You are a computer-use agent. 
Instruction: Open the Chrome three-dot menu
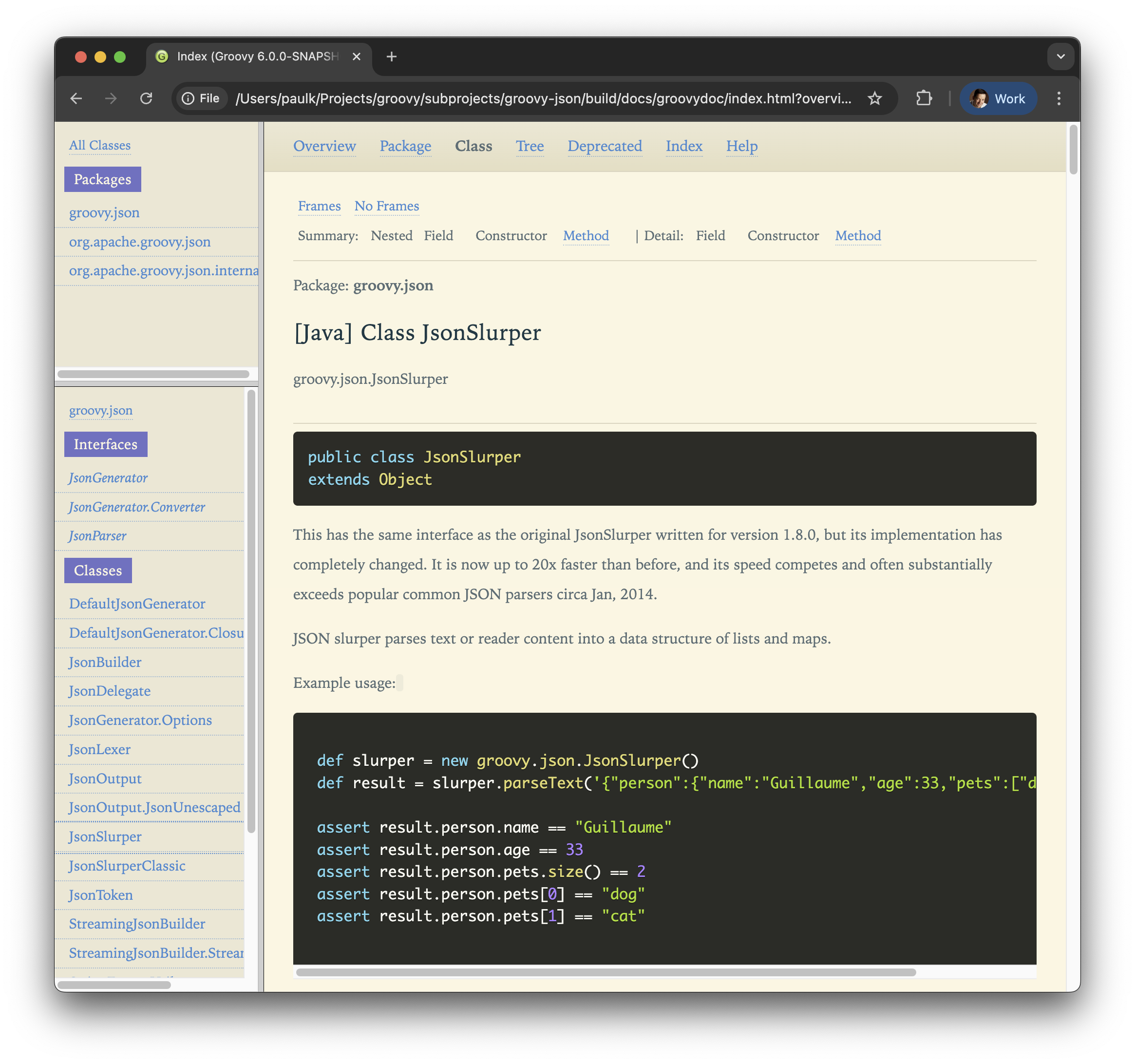1059,99
